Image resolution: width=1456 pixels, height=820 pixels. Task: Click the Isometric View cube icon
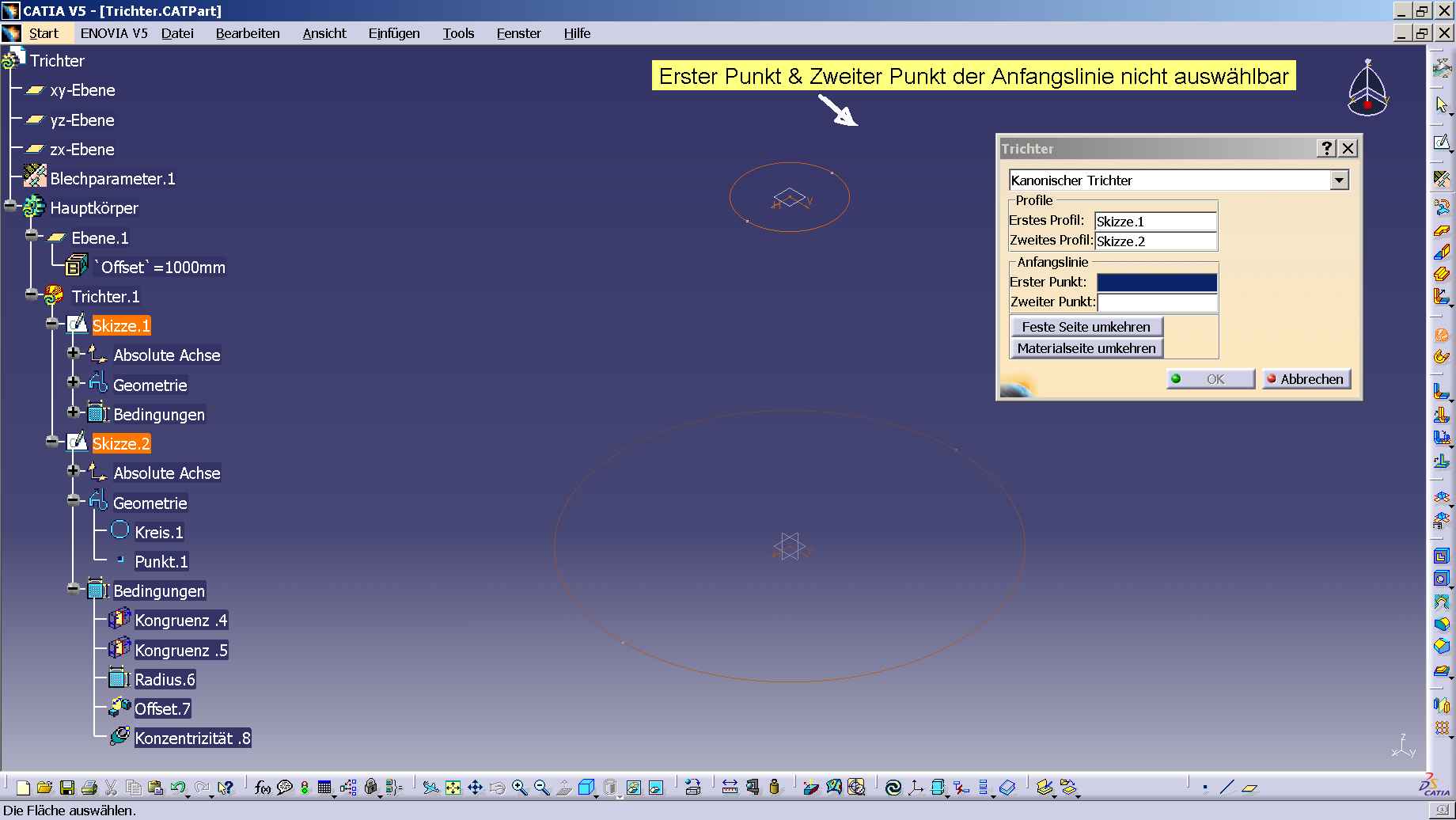tap(586, 788)
